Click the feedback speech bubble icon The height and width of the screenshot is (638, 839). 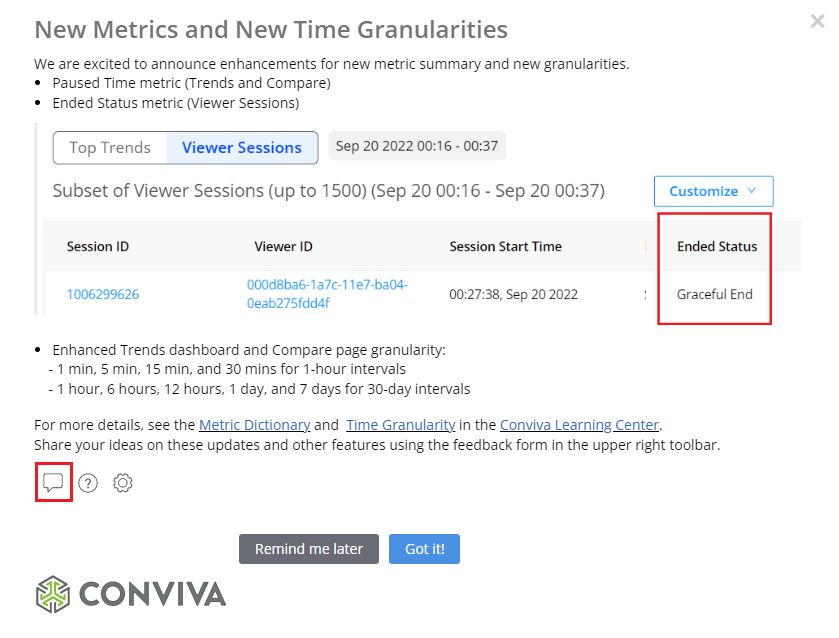pyautogui.click(x=53, y=483)
